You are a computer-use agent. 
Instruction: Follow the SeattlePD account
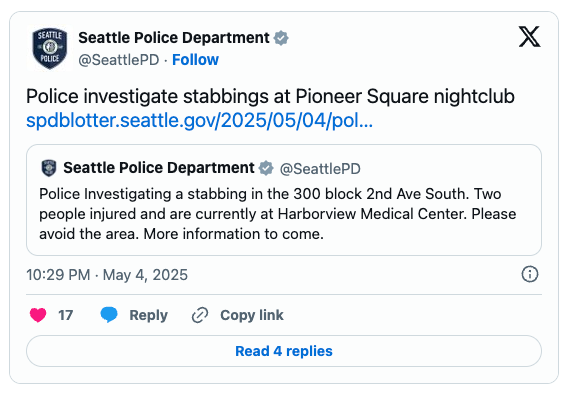pyautogui.click(x=195, y=60)
